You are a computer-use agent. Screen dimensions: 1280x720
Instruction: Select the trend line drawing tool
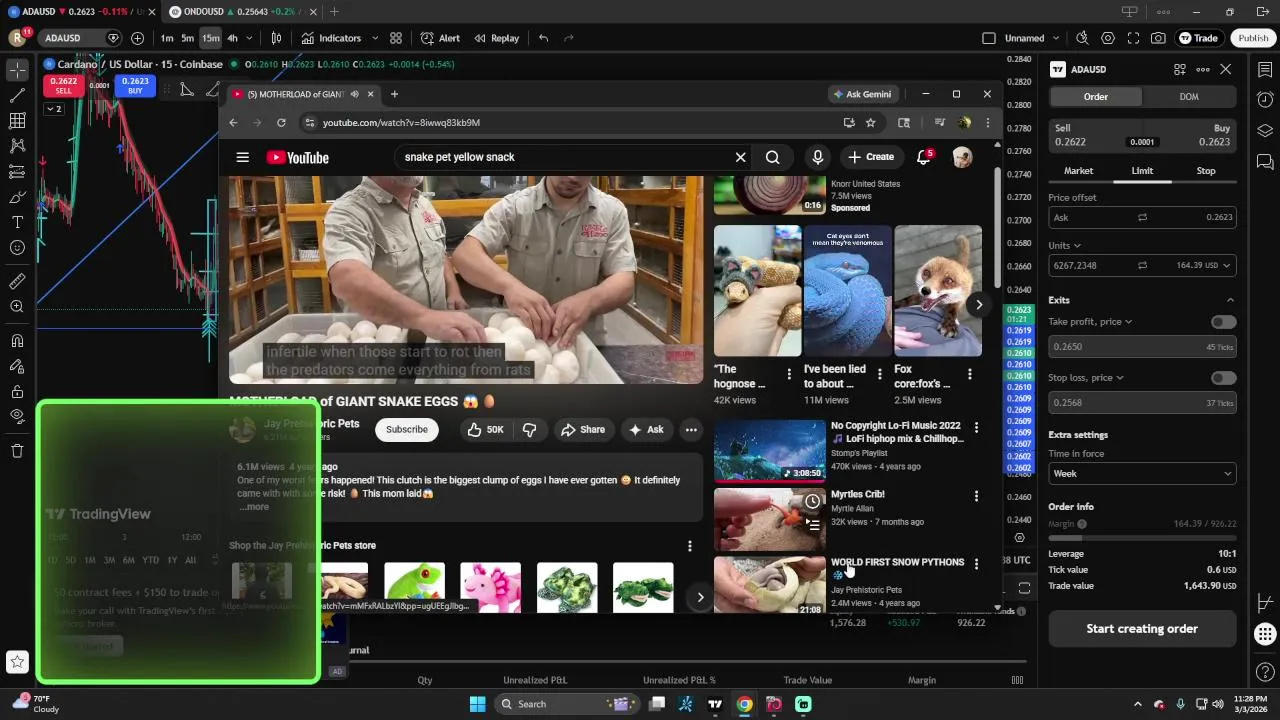click(17, 96)
